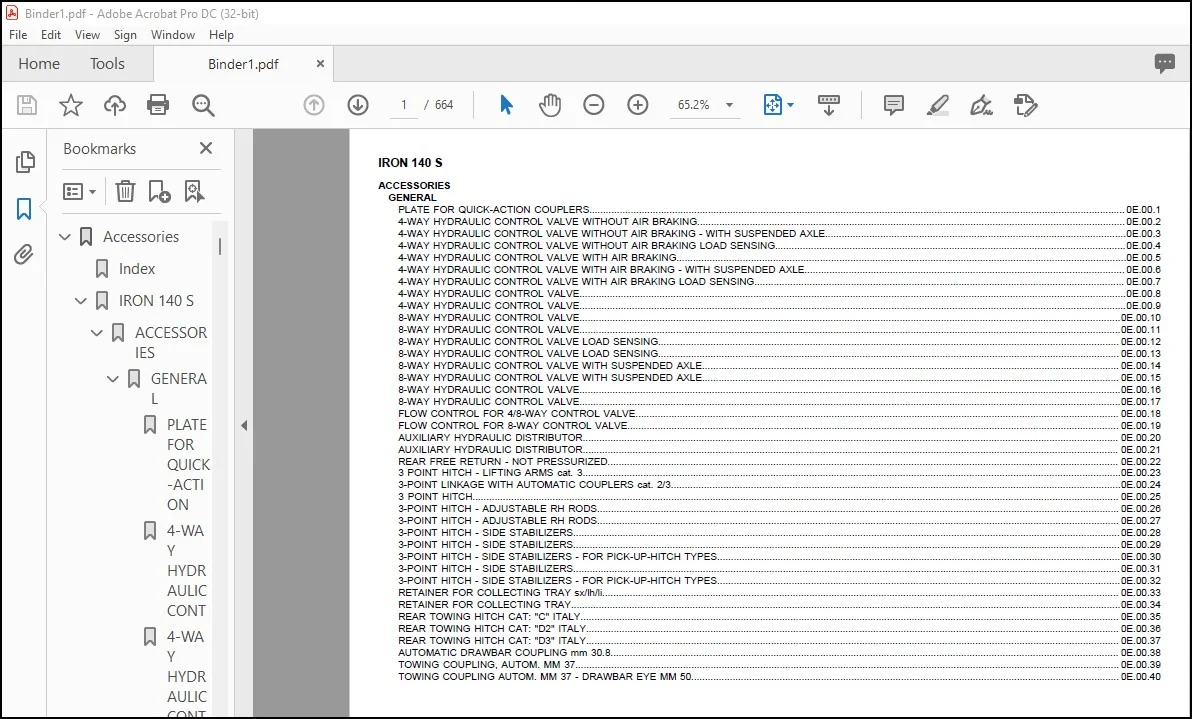This screenshot has width=1192, height=719.
Task: Click the page number input field
Action: [x=404, y=105]
